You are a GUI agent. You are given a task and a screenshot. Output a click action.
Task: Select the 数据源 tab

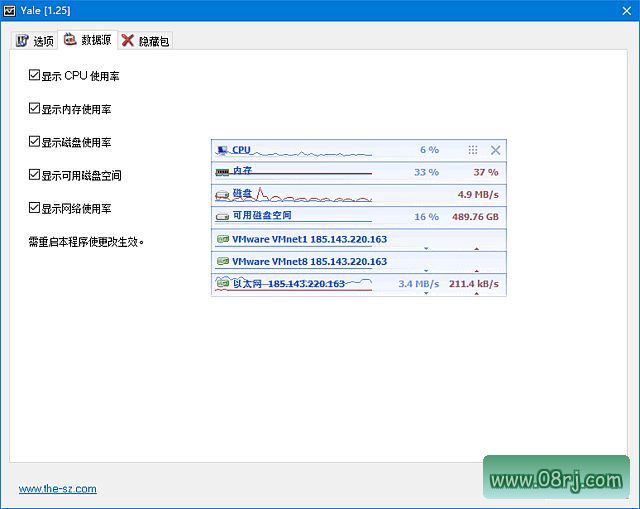coord(88,40)
